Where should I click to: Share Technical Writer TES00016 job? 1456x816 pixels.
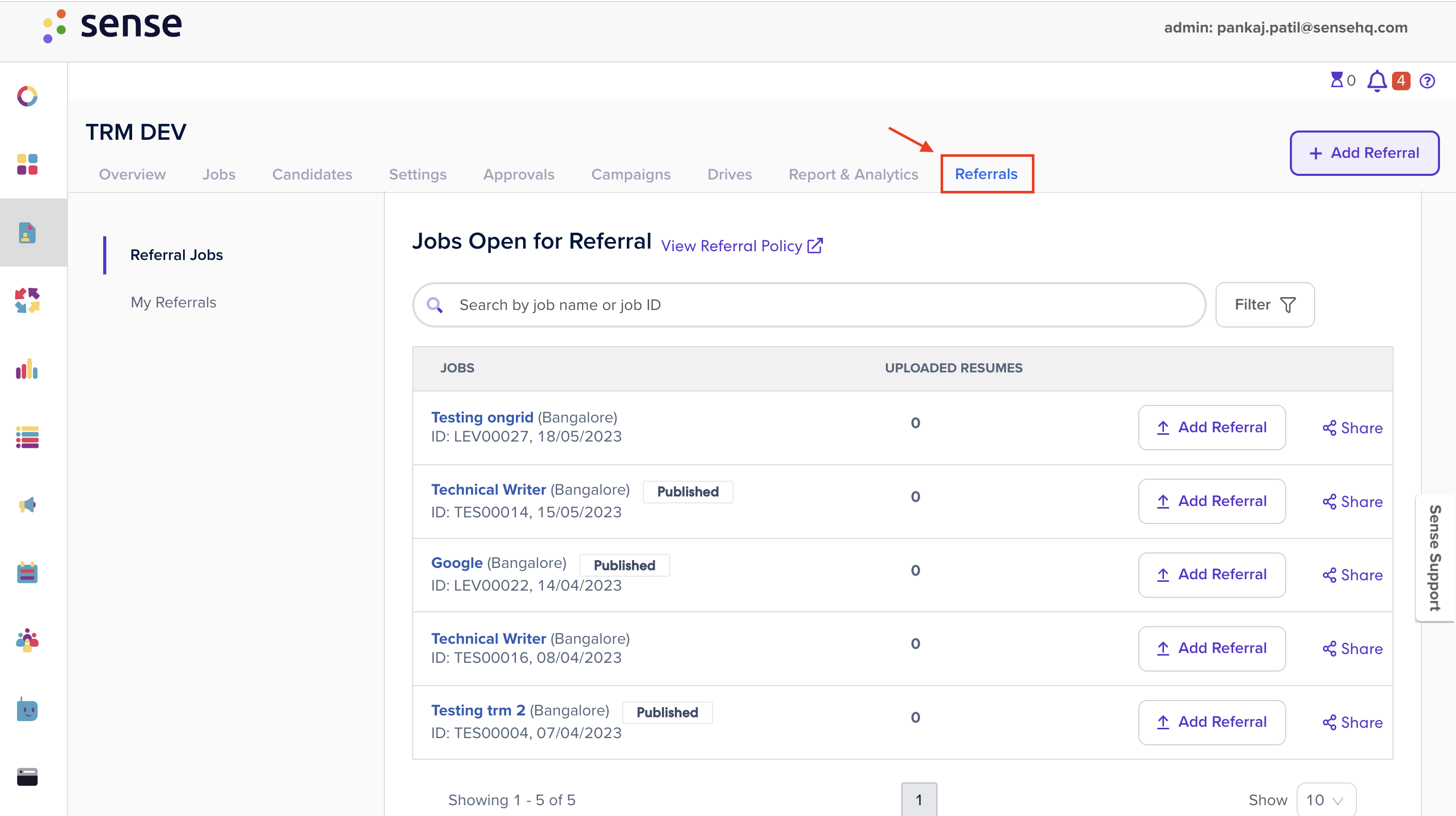point(1353,649)
